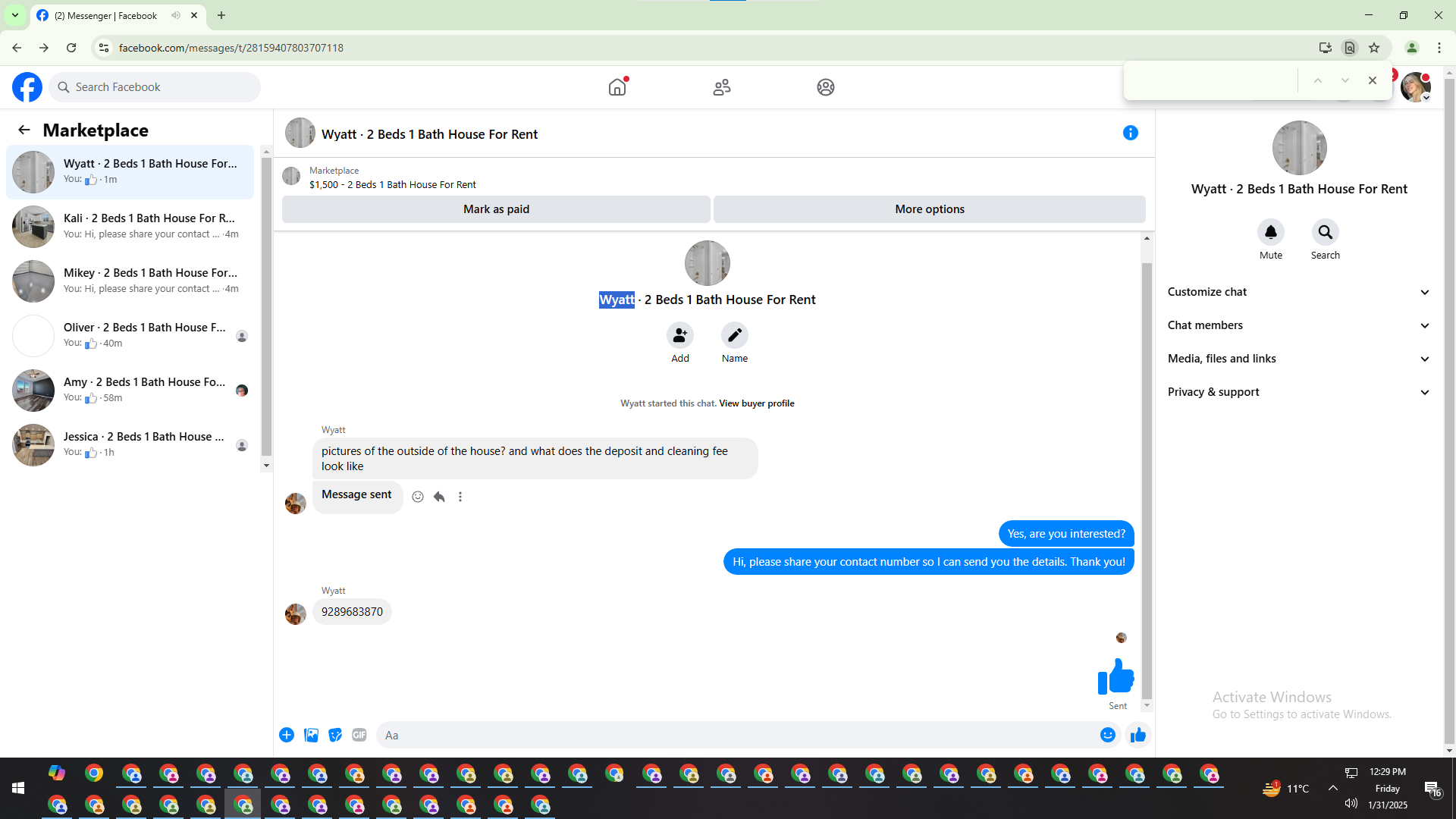View site information icon in address bar
The height and width of the screenshot is (819, 1456).
tap(104, 48)
